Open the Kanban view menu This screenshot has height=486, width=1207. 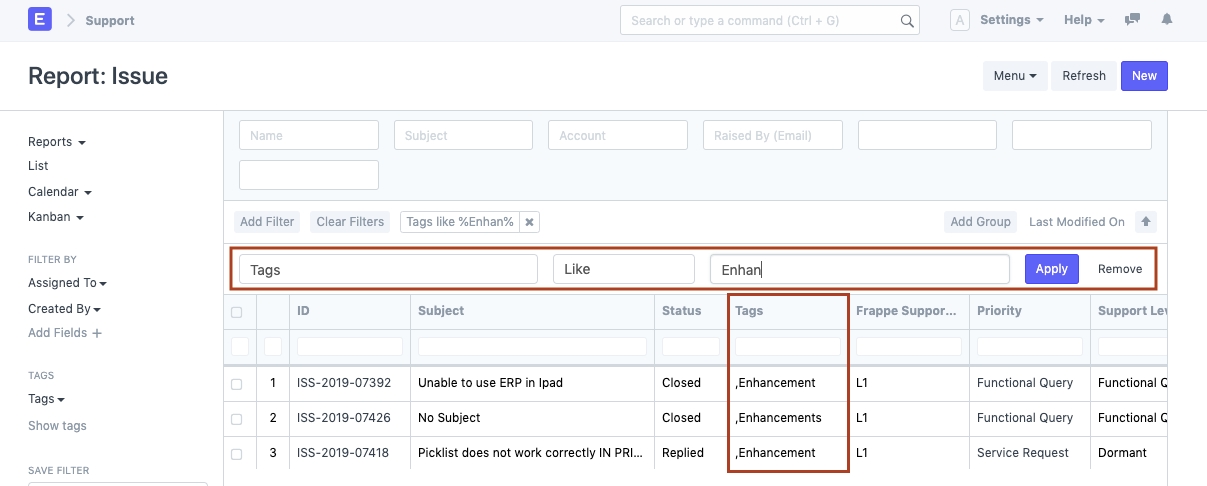[55, 217]
